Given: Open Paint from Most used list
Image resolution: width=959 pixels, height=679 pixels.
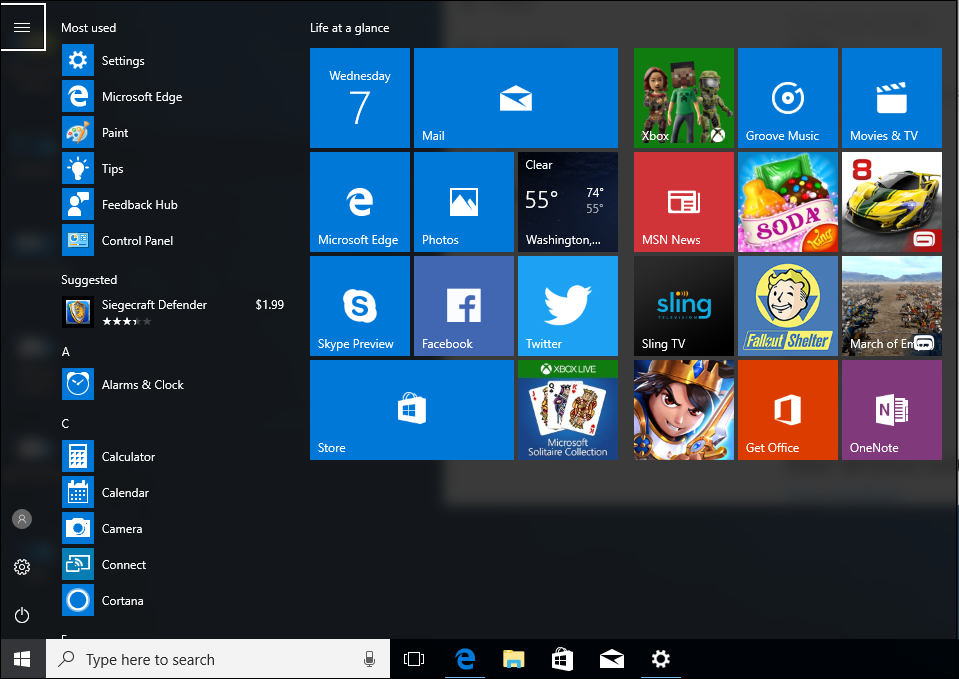Looking at the screenshot, I should tap(115, 133).
